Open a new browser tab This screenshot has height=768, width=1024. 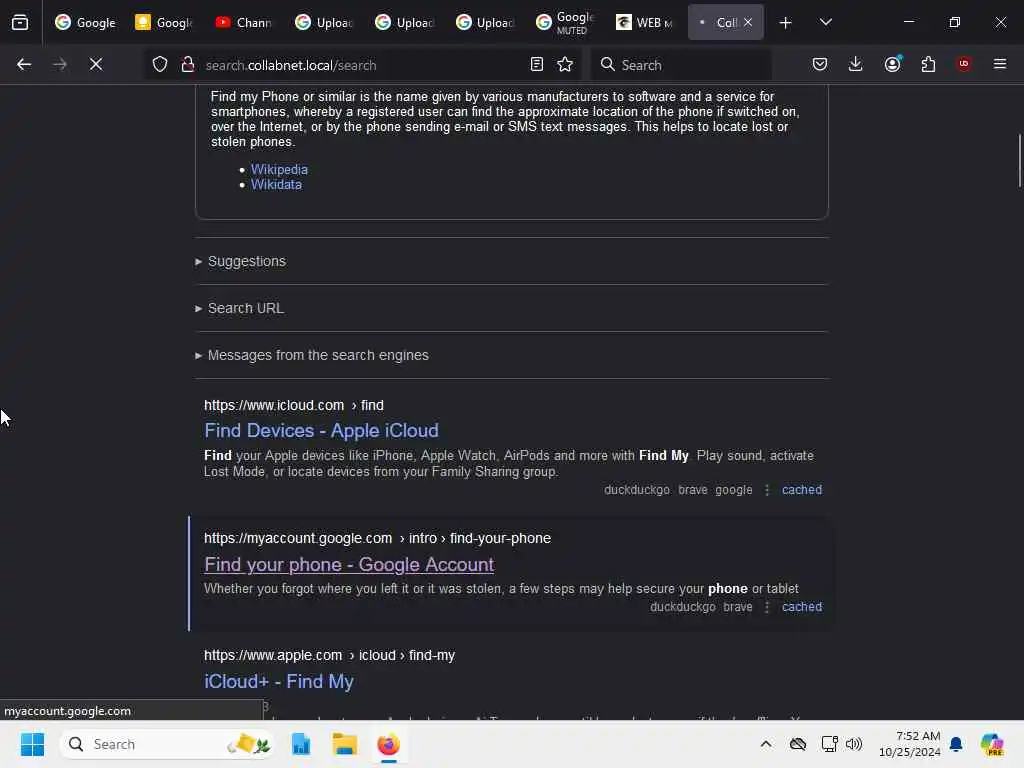(786, 23)
